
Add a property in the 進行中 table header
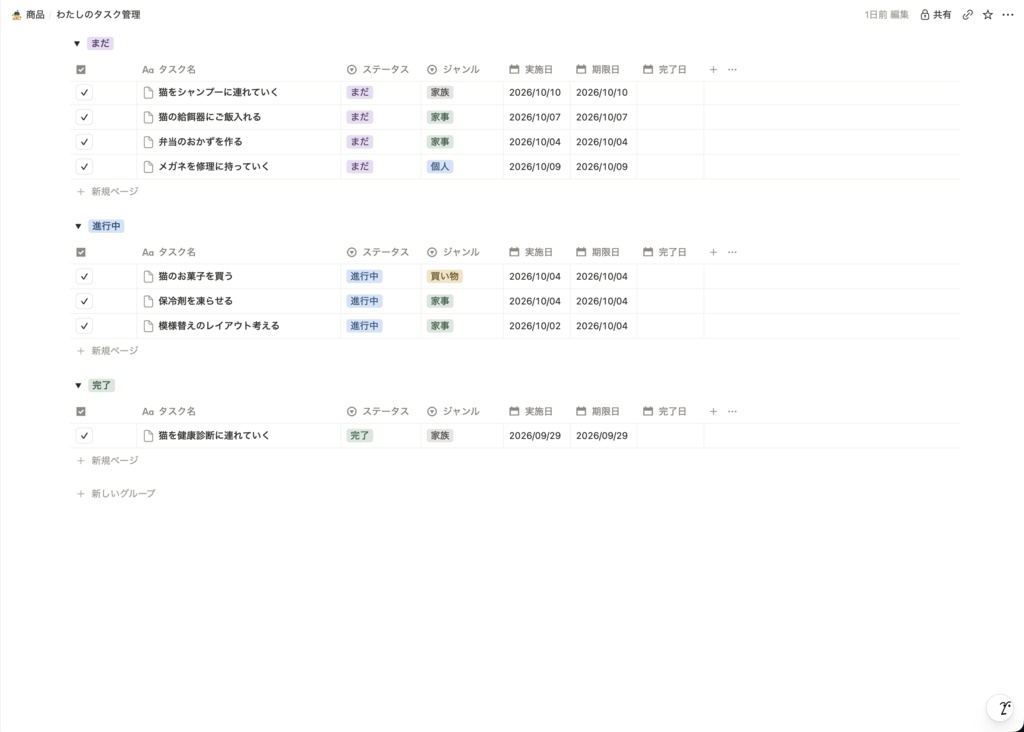click(x=713, y=252)
